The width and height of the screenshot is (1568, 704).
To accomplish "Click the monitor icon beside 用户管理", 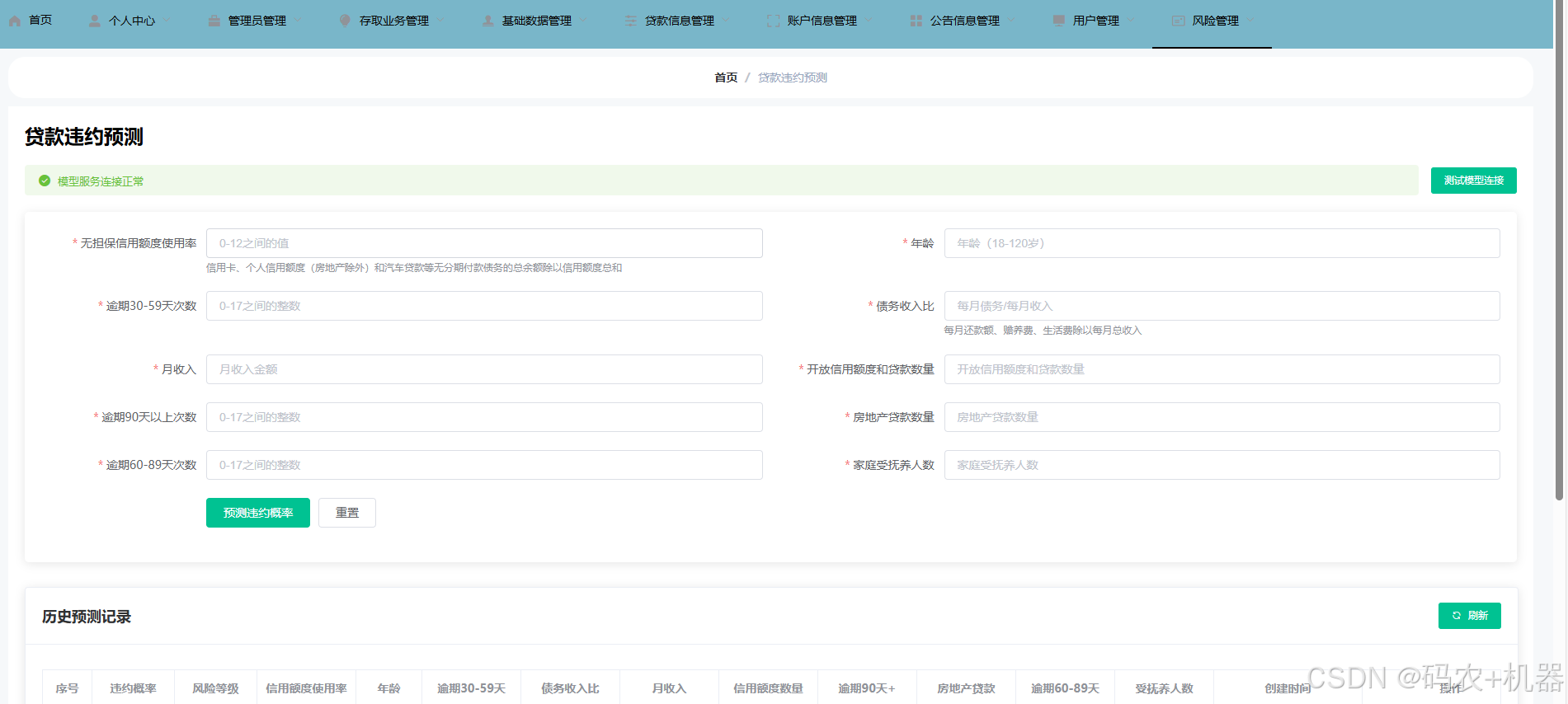I will pyautogui.click(x=1059, y=21).
